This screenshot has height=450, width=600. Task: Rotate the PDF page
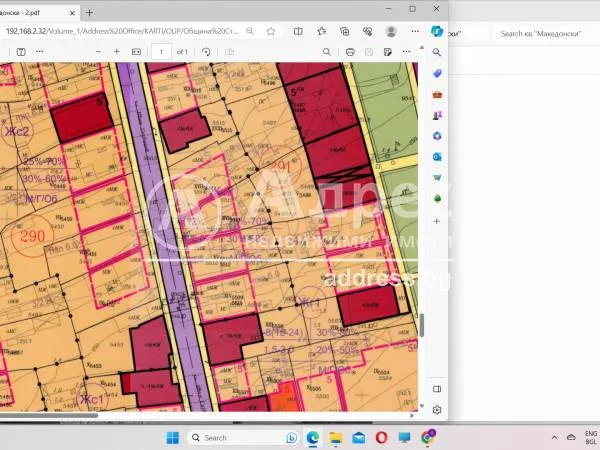point(206,52)
